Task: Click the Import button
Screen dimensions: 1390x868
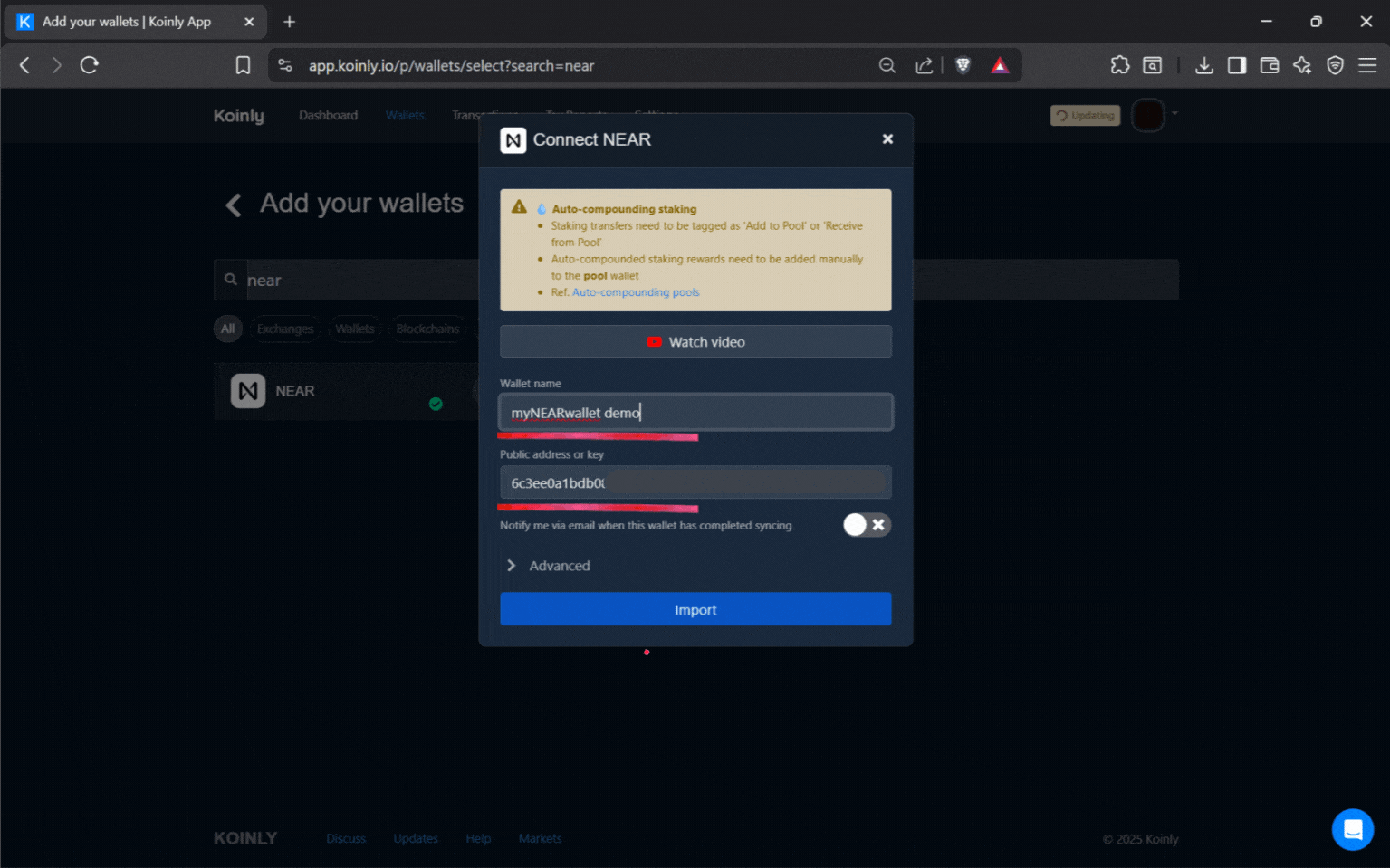Action: coord(695,609)
